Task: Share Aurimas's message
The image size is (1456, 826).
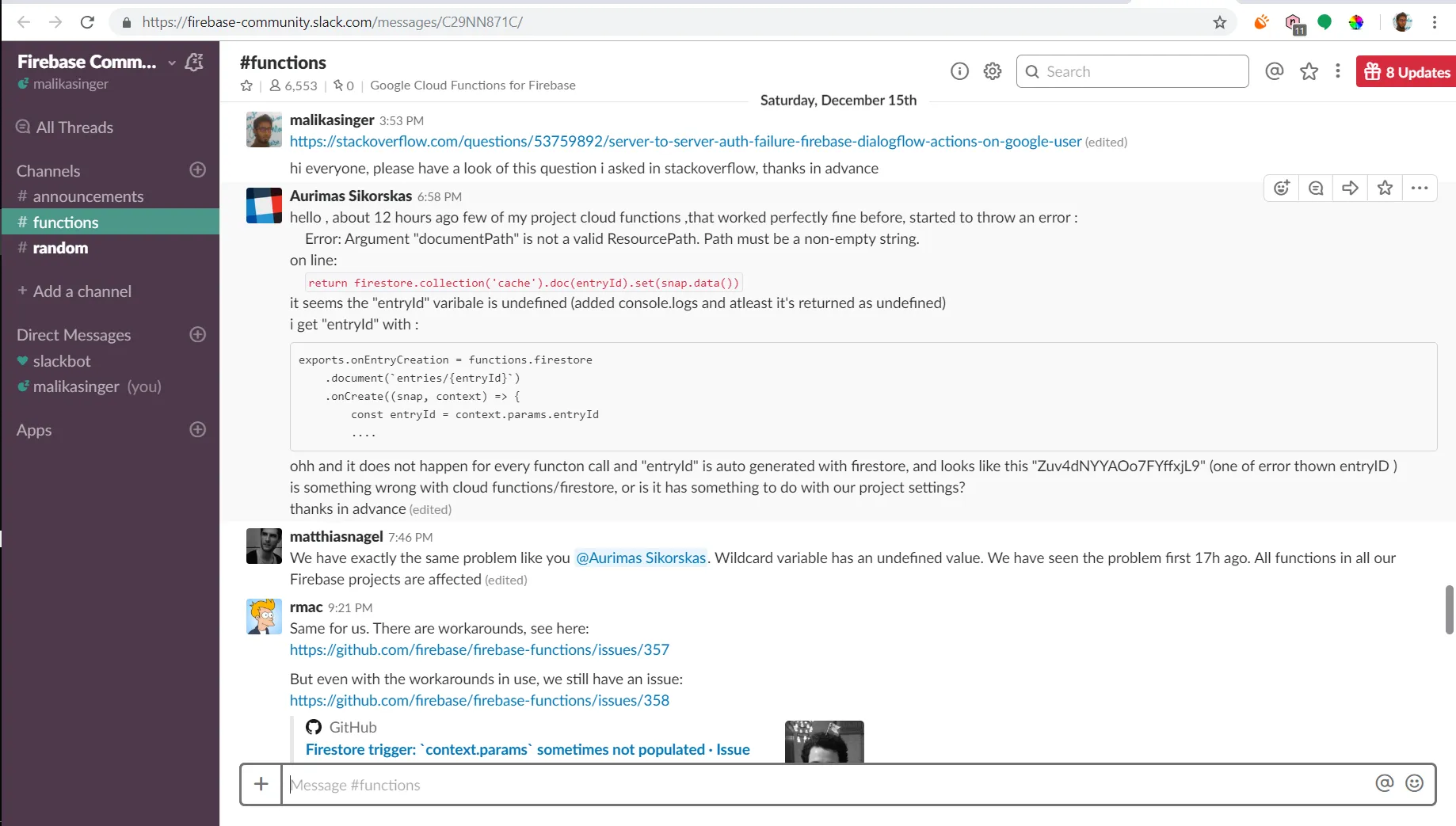Action: (x=1351, y=188)
